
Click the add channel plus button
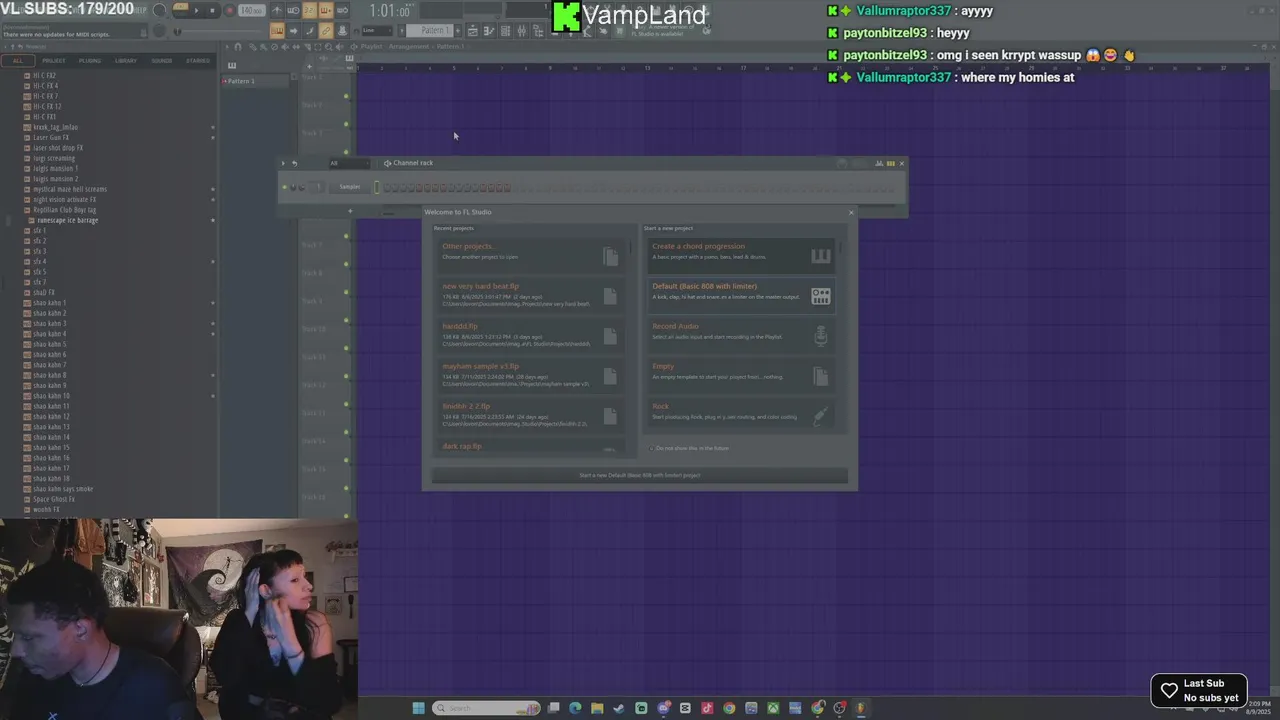click(x=350, y=211)
